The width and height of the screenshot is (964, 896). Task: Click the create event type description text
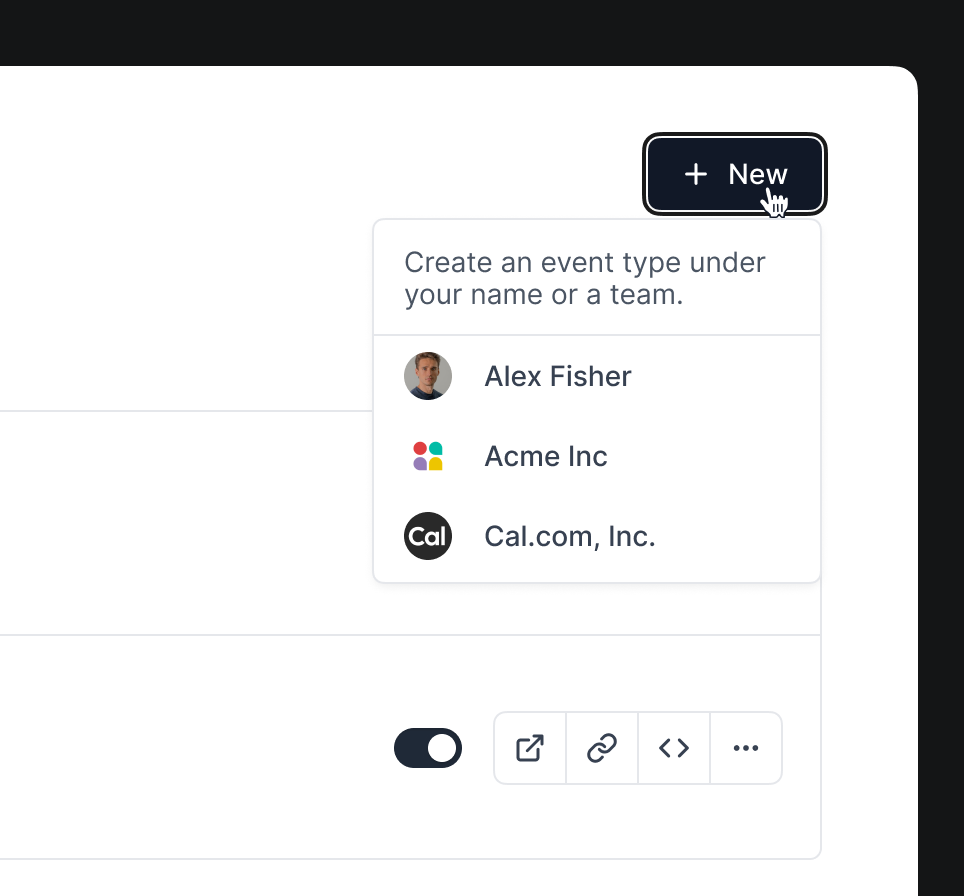coord(584,278)
